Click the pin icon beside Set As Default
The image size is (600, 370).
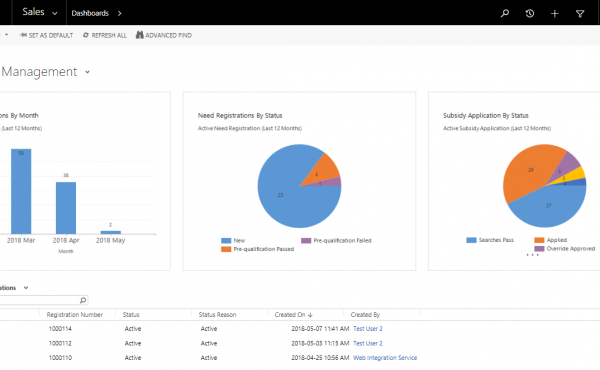(x=23, y=35)
